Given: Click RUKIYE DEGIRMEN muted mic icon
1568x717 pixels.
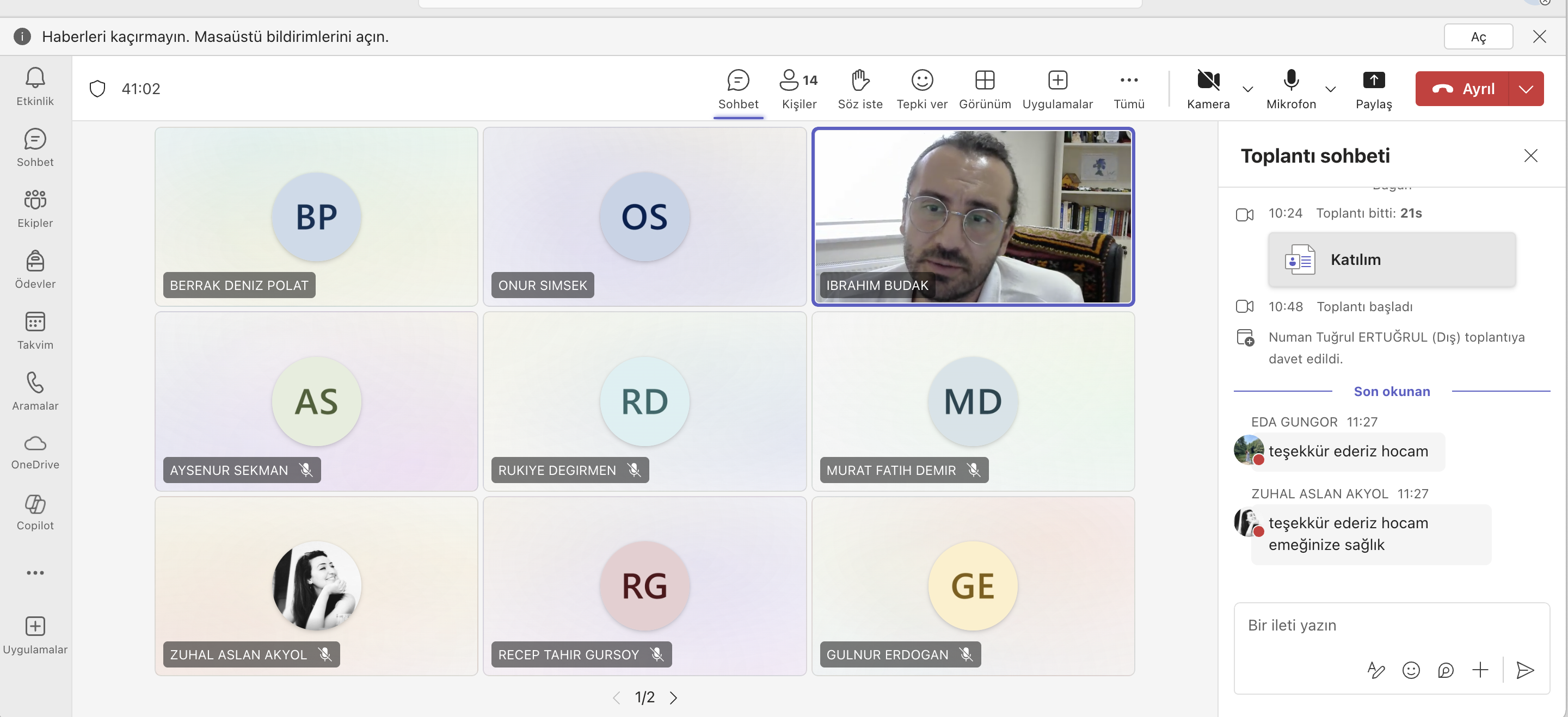Looking at the screenshot, I should 634,470.
